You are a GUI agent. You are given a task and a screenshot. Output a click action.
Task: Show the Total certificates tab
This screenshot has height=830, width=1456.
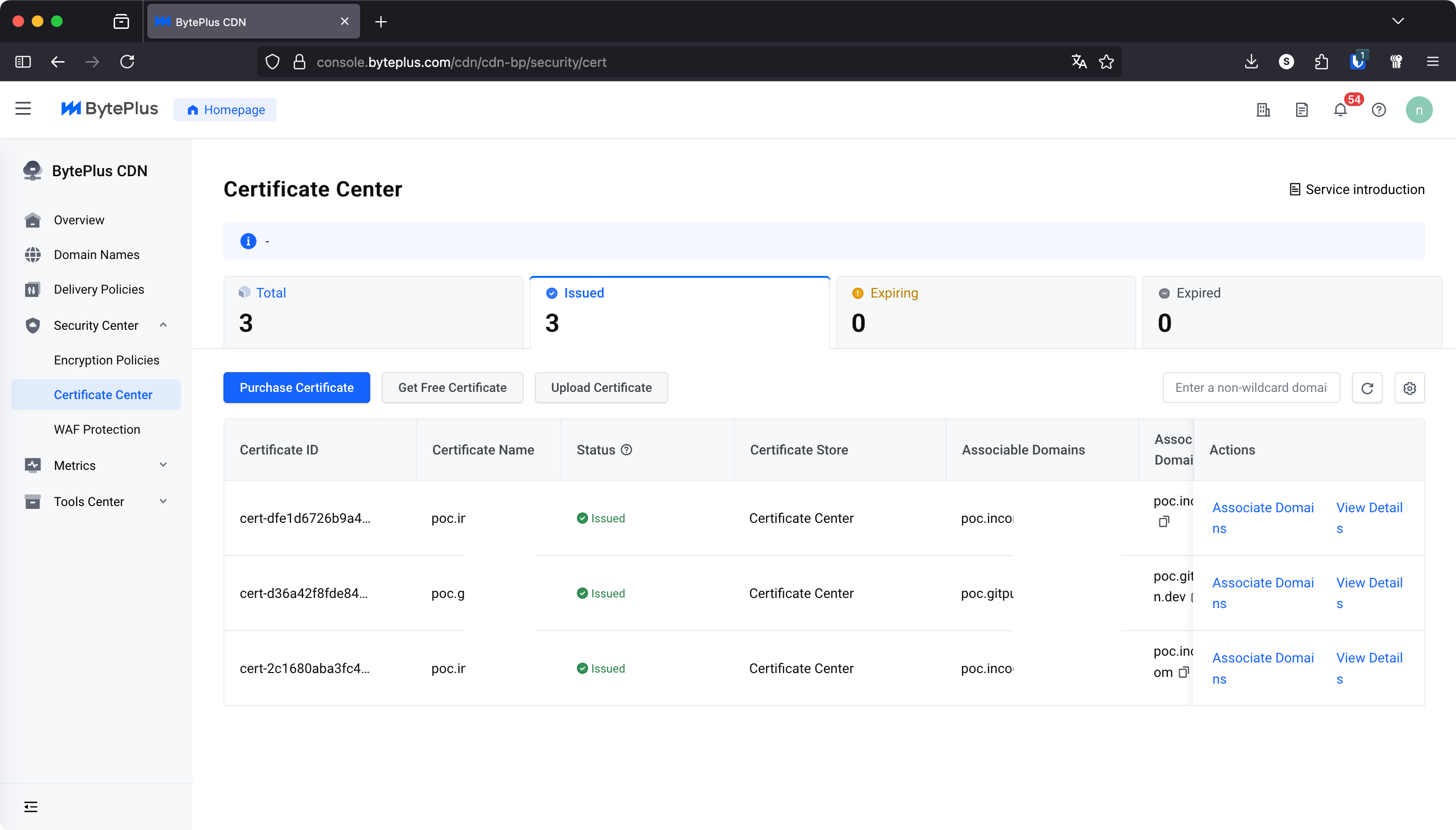[x=374, y=312]
